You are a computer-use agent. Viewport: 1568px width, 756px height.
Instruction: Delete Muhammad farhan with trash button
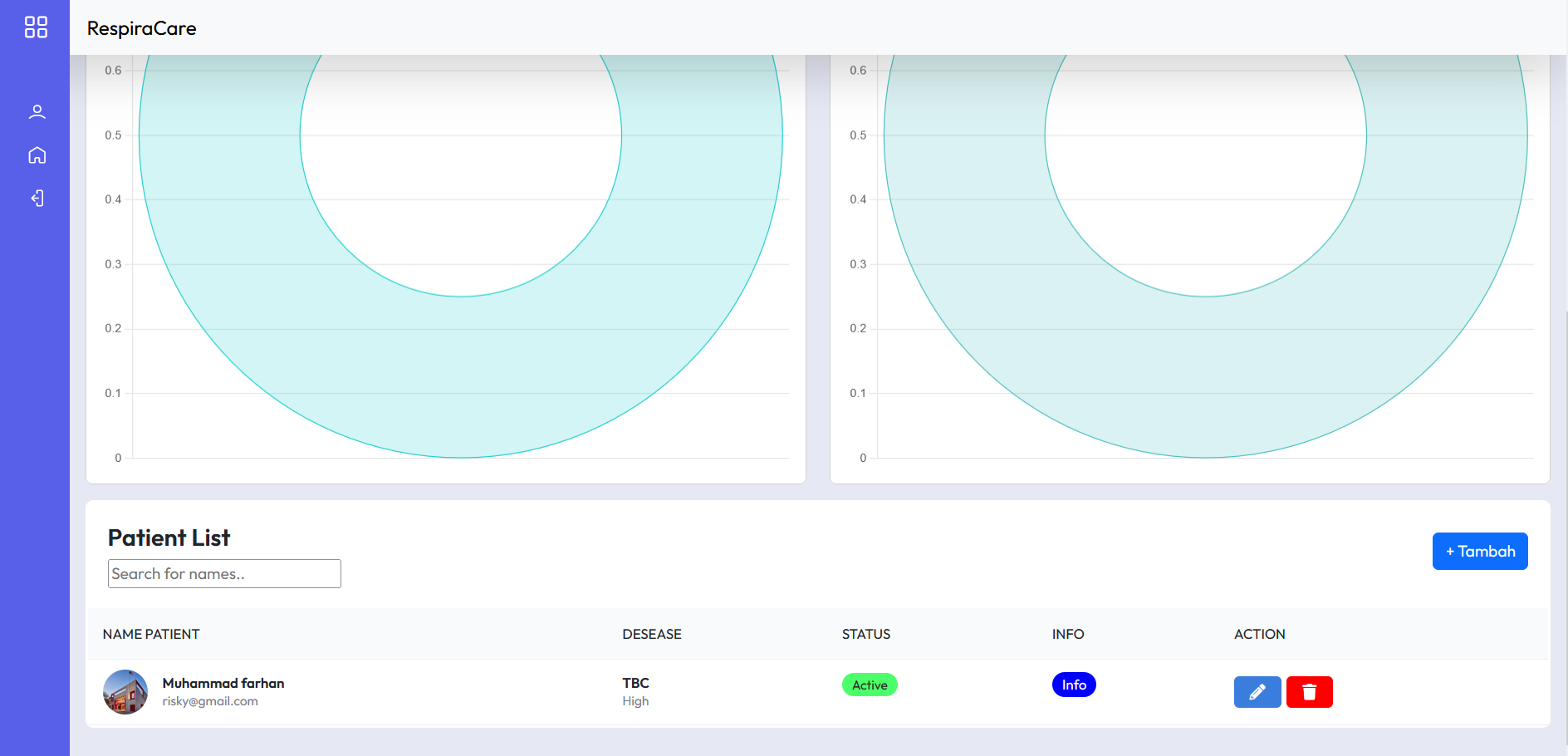coord(1310,692)
